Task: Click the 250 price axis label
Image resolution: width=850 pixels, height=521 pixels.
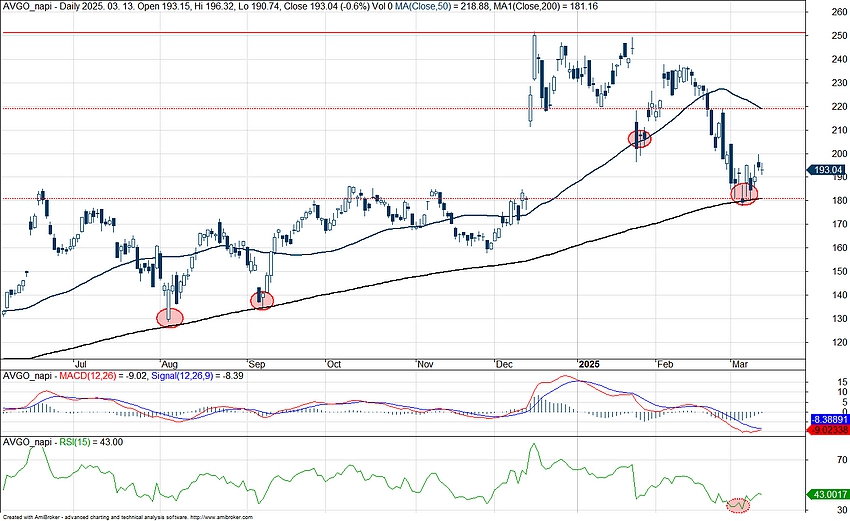Action: pyautogui.click(x=839, y=36)
